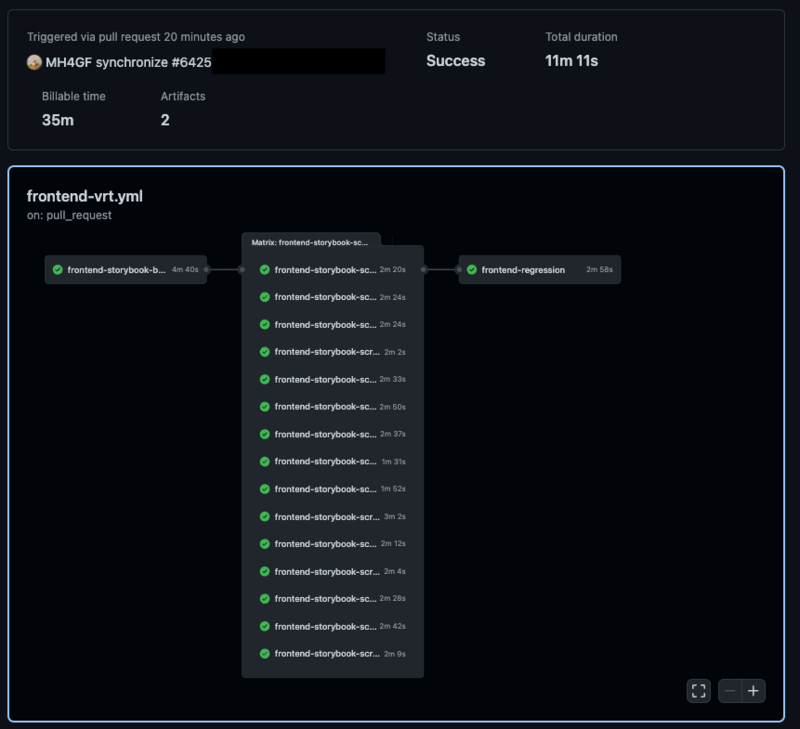
Task: Click the checkmark icon on the 2m 33s job
Action: (264, 379)
